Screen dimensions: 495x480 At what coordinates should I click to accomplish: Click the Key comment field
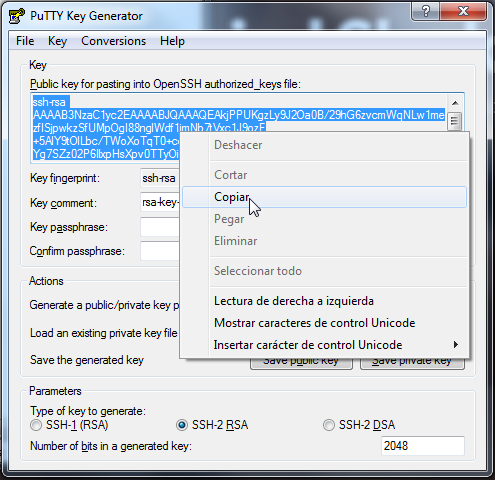click(x=160, y=202)
